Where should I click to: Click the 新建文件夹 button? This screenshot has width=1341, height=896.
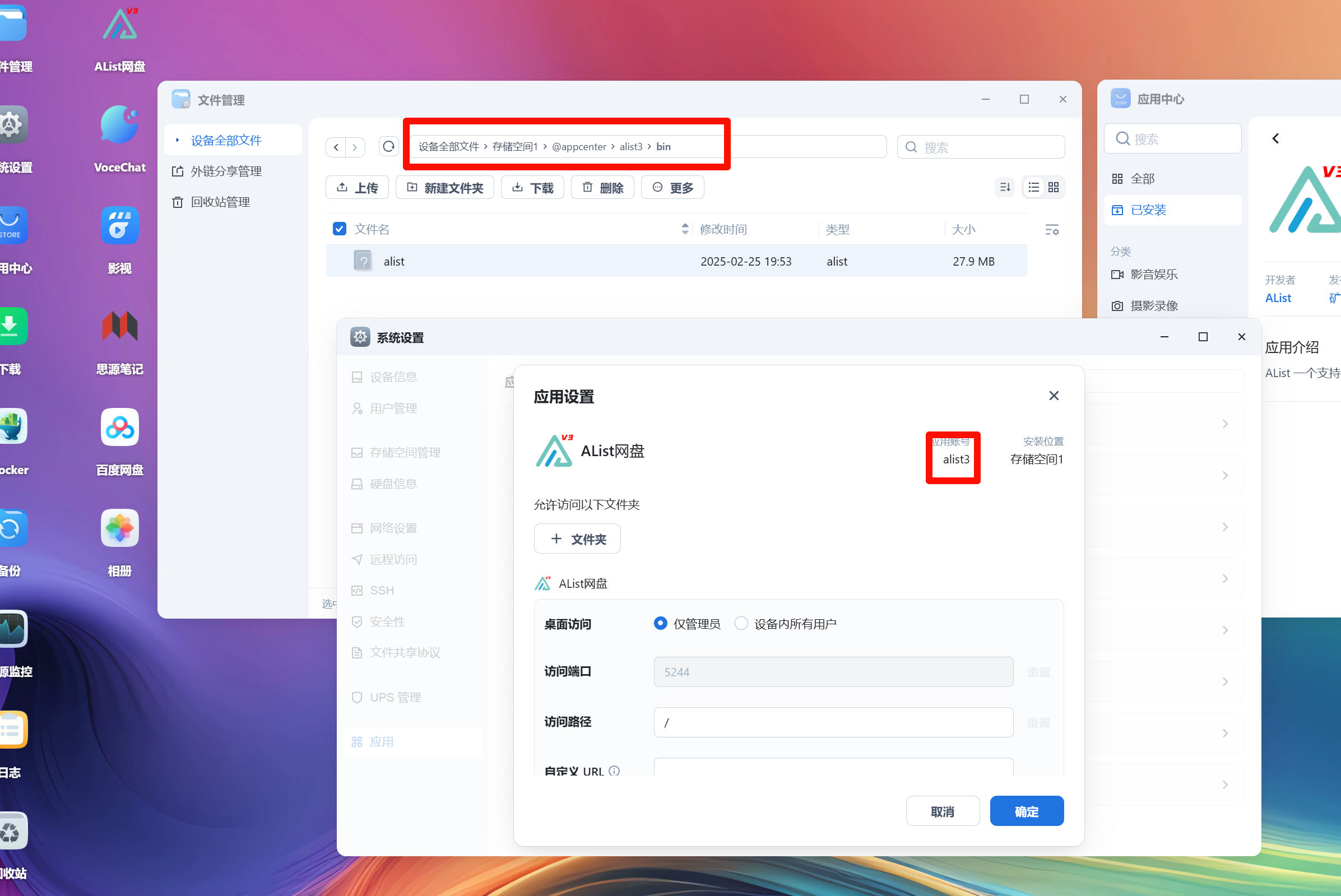coord(445,187)
